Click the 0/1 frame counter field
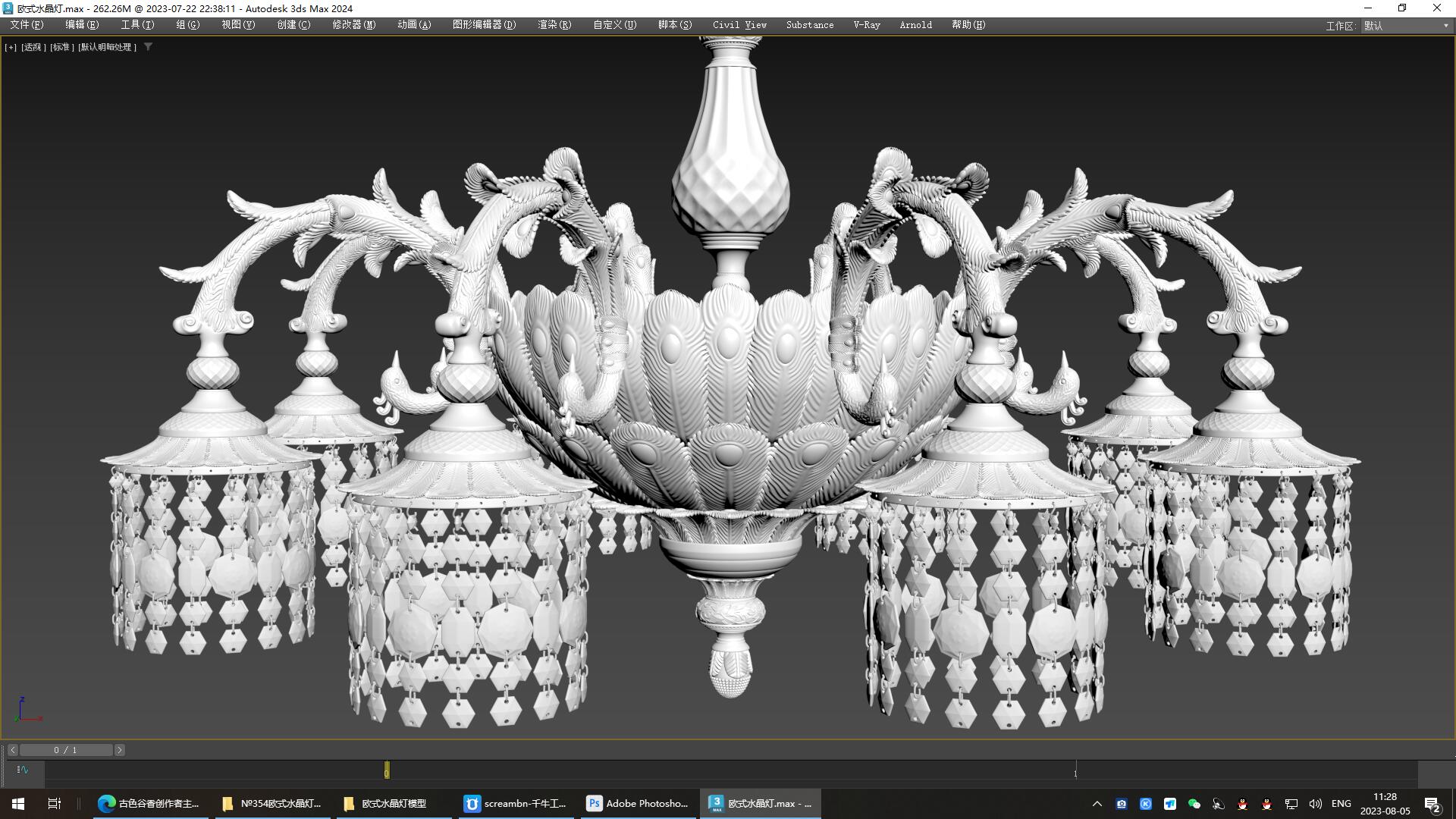Image resolution: width=1456 pixels, height=819 pixels. tap(67, 750)
